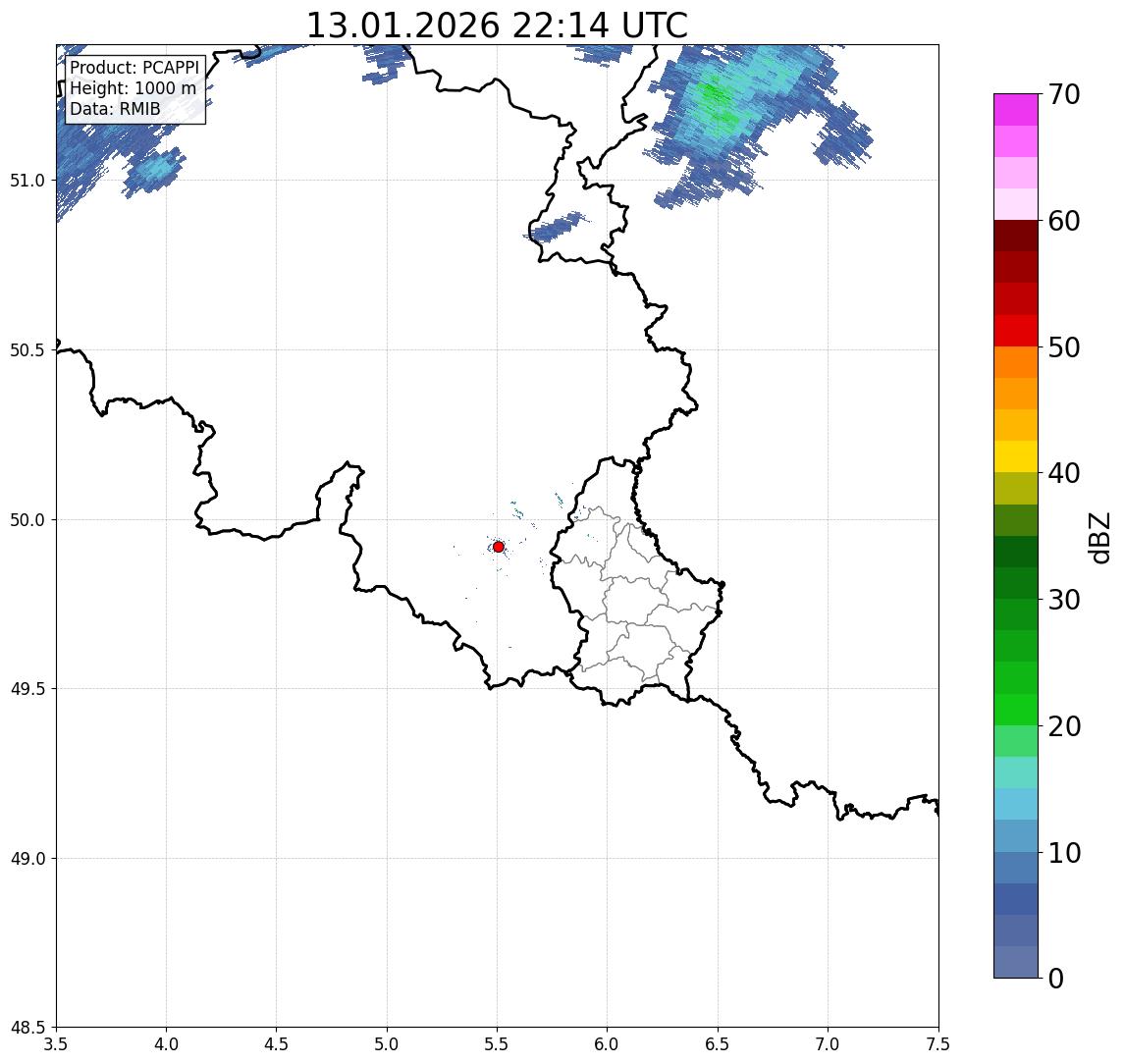Screen dimensions: 1124x1064
Task: Click the longitude axis label 7.5
Action: tap(938, 1044)
